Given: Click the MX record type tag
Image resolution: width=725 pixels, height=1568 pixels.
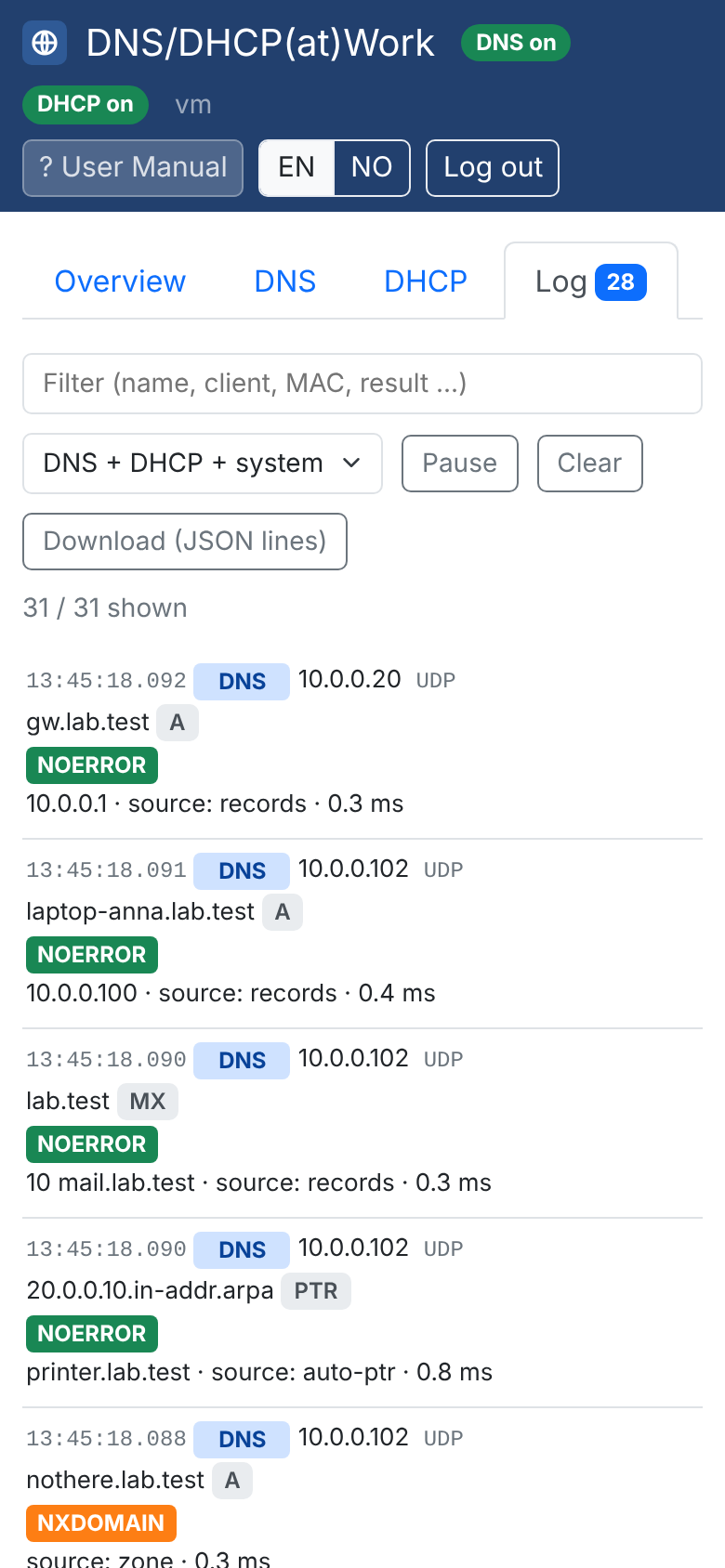Looking at the screenshot, I should coord(148,1102).
